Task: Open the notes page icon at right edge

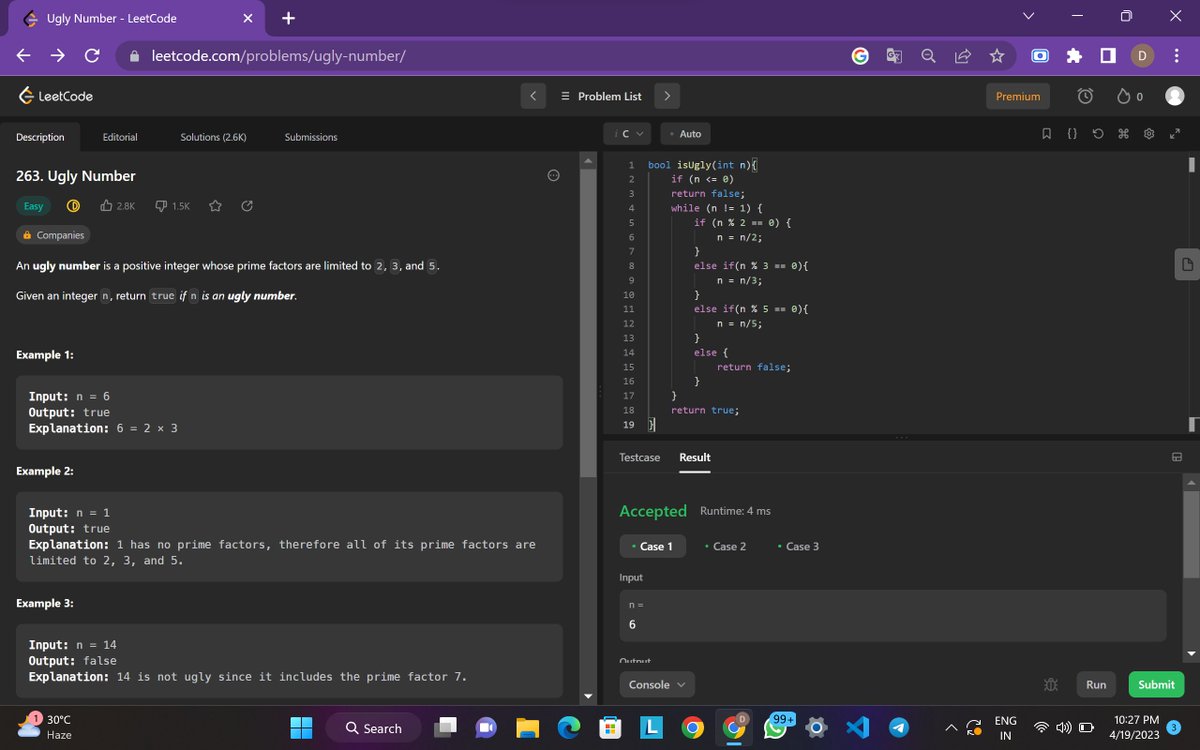Action: pyautogui.click(x=1186, y=265)
